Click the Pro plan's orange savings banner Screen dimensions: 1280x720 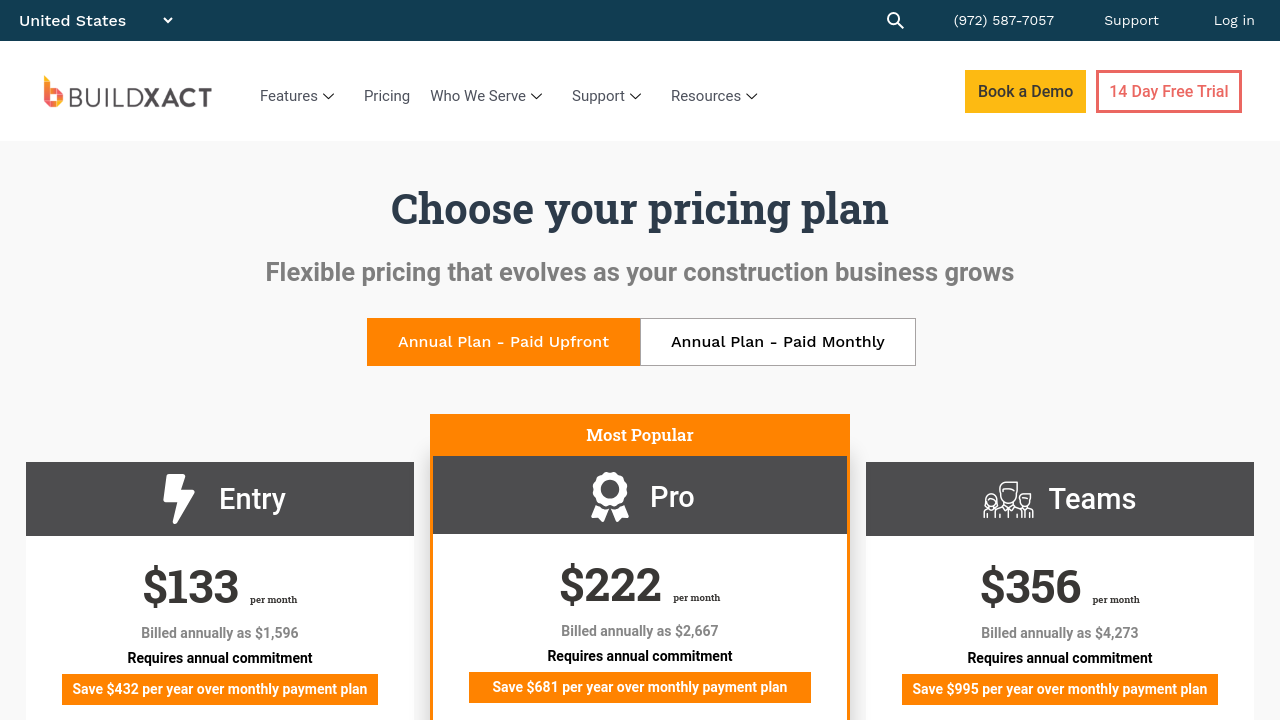(x=640, y=688)
